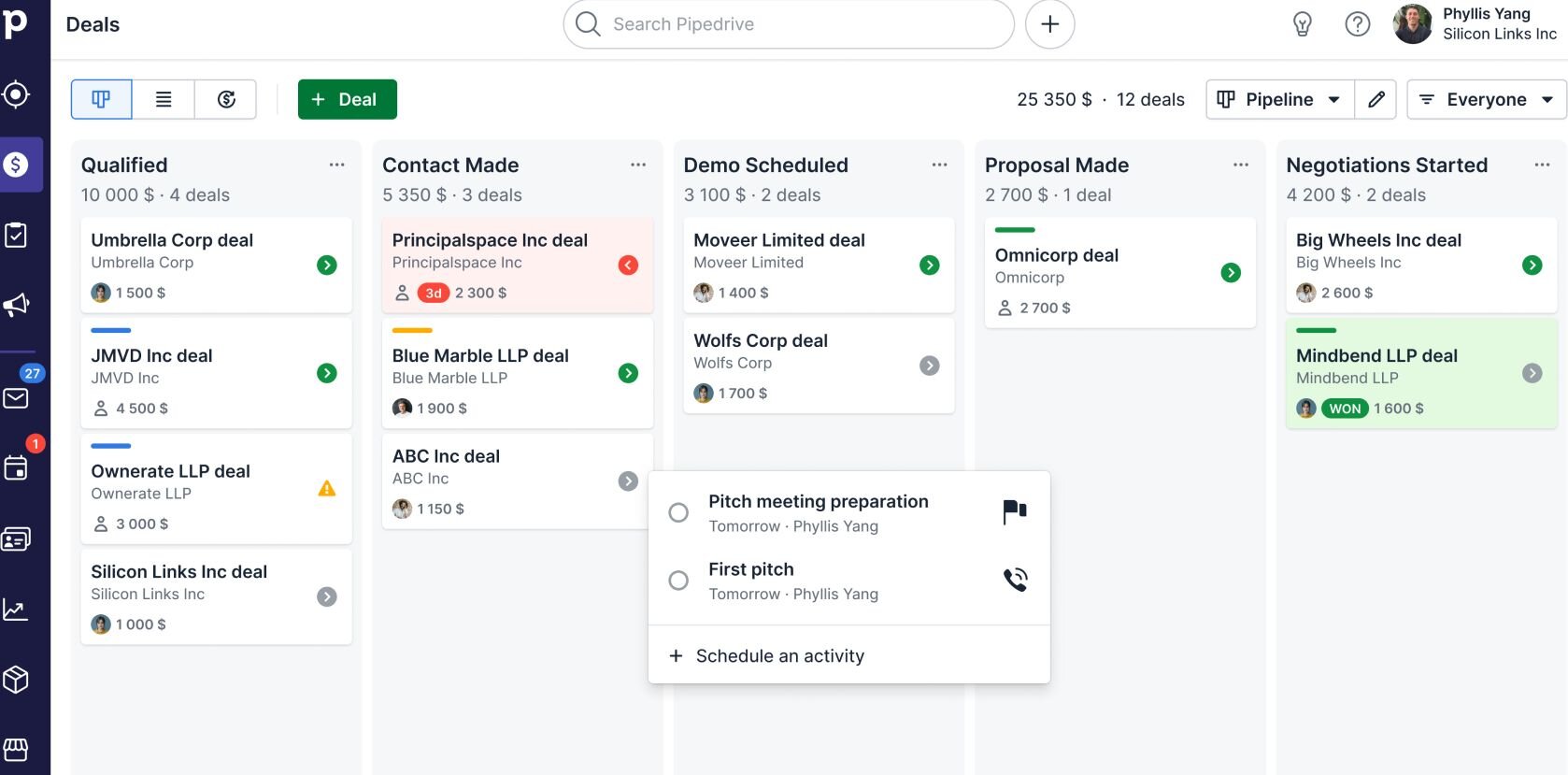Click yellow label on Blue Marble LLP deal
The height and width of the screenshot is (775, 1568).
coord(412,330)
